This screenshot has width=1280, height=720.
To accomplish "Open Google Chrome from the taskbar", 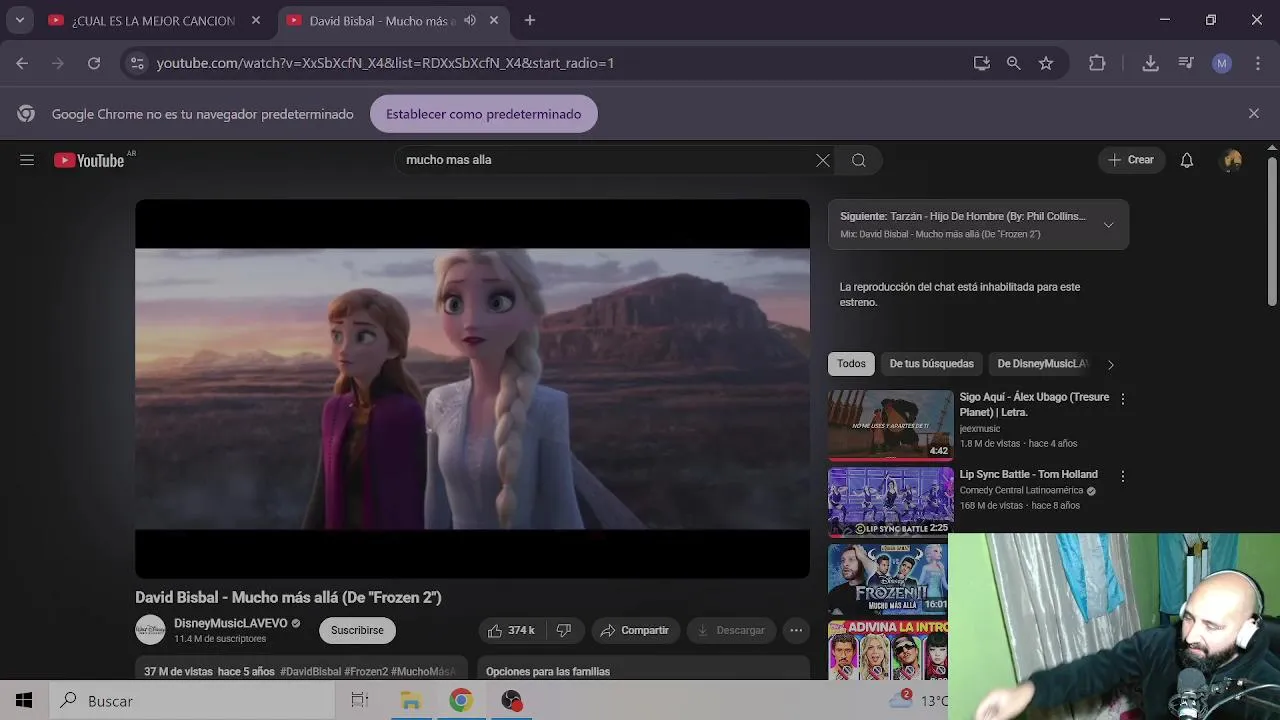I will (x=461, y=701).
